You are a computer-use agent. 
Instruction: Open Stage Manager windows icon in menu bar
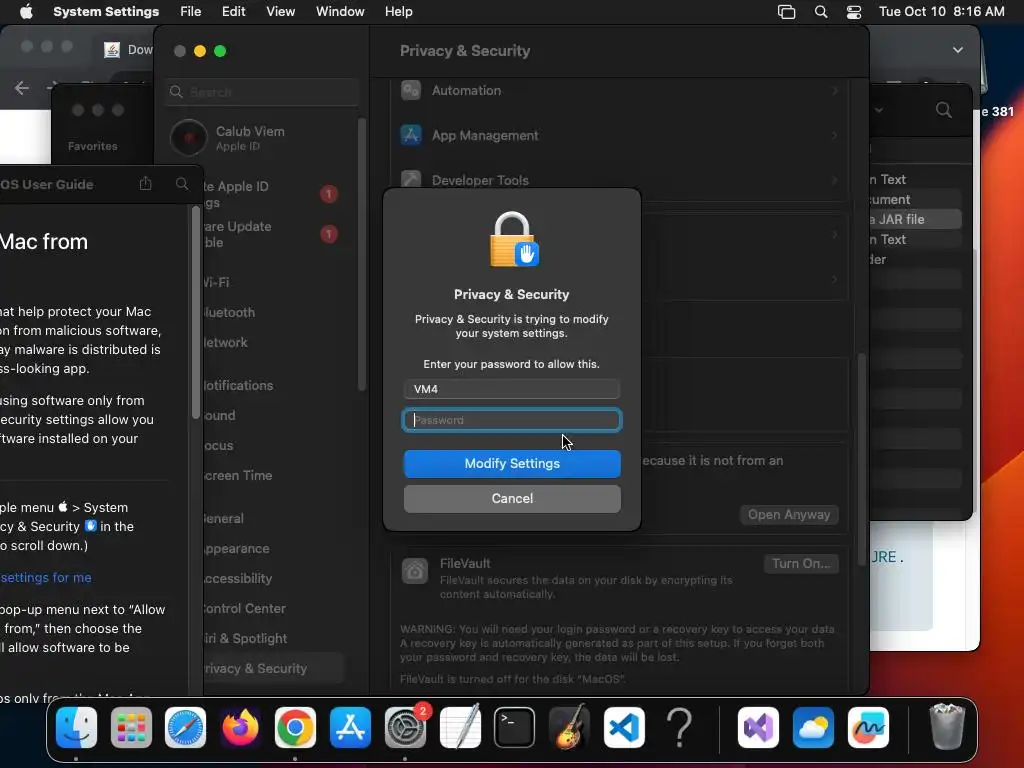(x=786, y=12)
